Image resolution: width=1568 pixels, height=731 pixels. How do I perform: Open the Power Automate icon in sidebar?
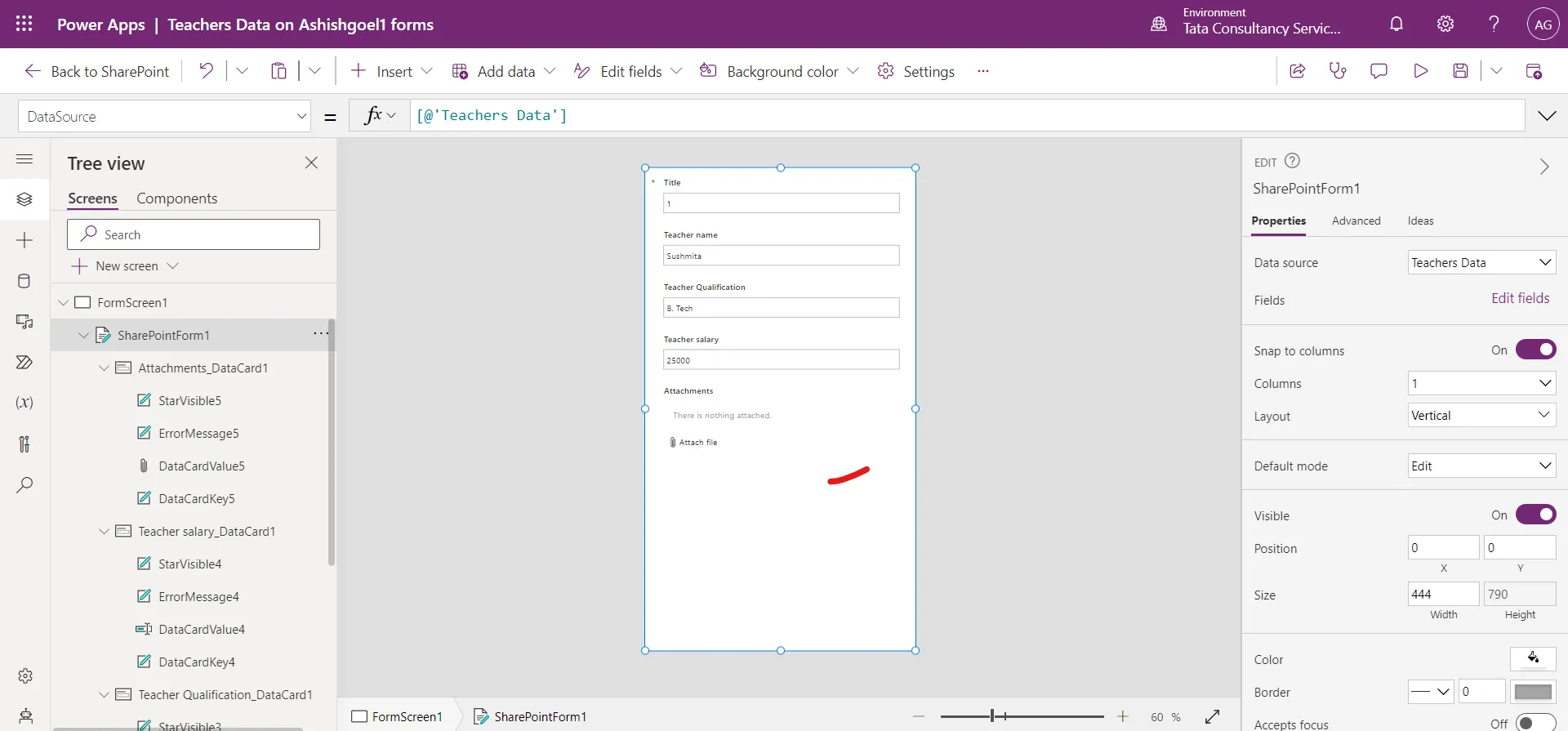(24, 362)
